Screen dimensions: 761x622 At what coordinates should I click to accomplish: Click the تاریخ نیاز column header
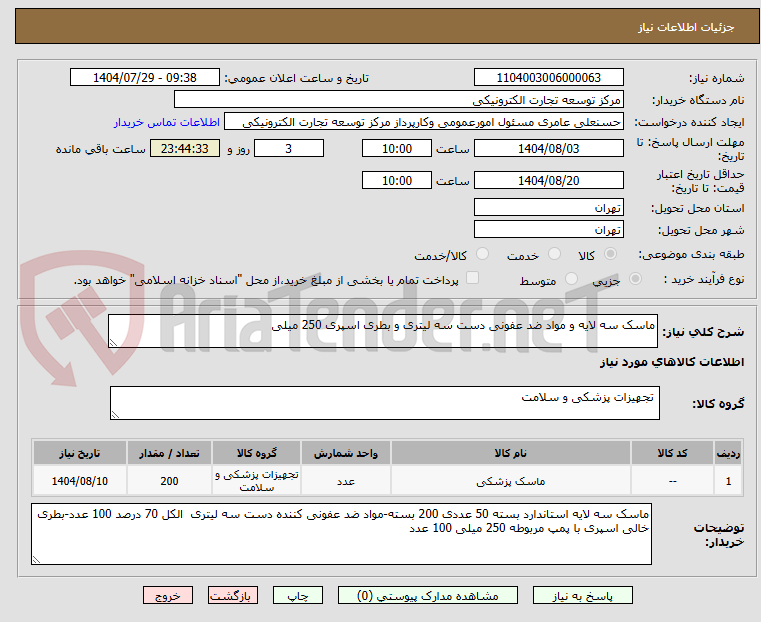80,453
